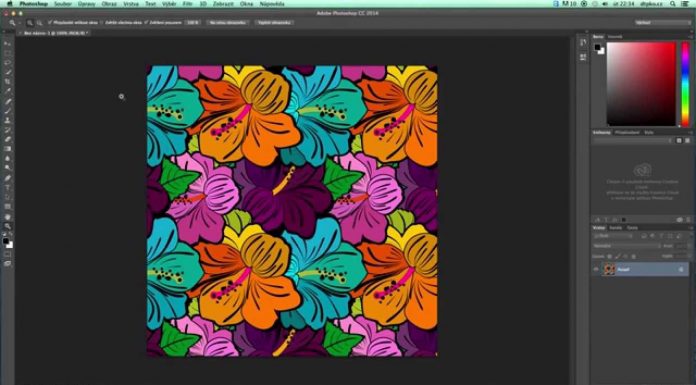The width and height of the screenshot is (696, 385).
Task: Toggle 'Přizpůsobit velikost okna' checkbox
Action: click(x=50, y=22)
